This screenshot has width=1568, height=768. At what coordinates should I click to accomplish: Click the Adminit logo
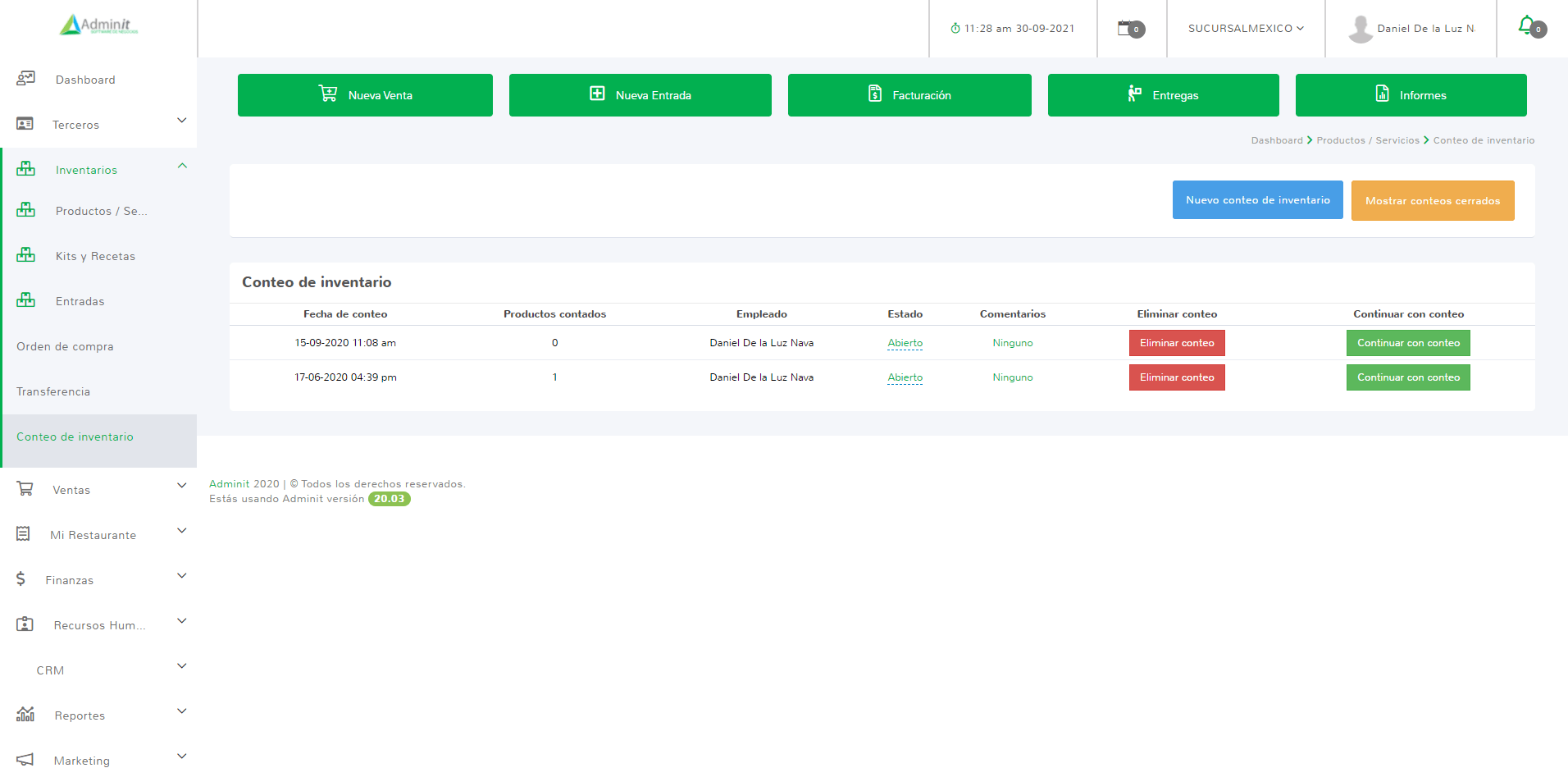[98, 25]
